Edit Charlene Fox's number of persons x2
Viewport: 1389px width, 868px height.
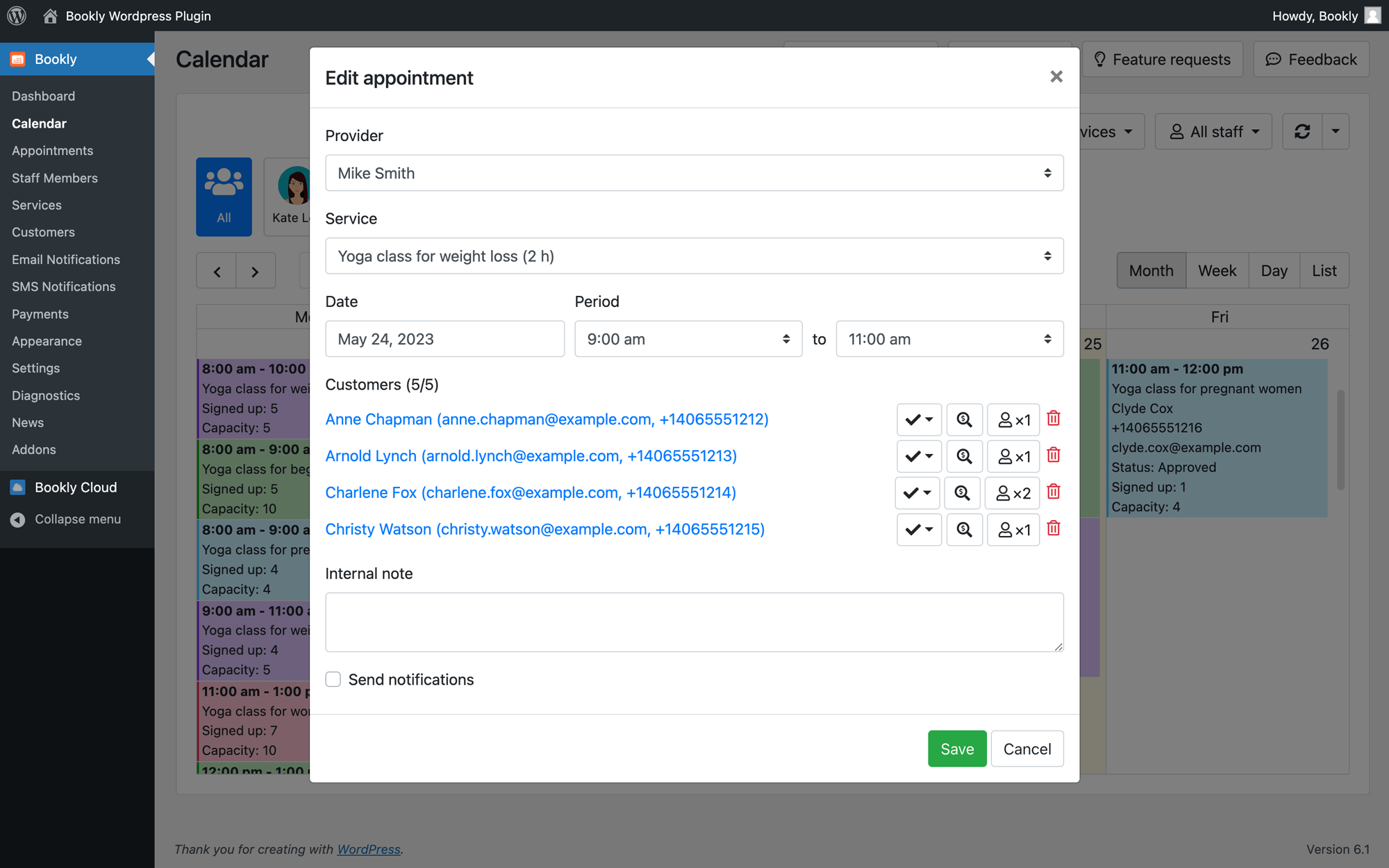coord(1012,493)
